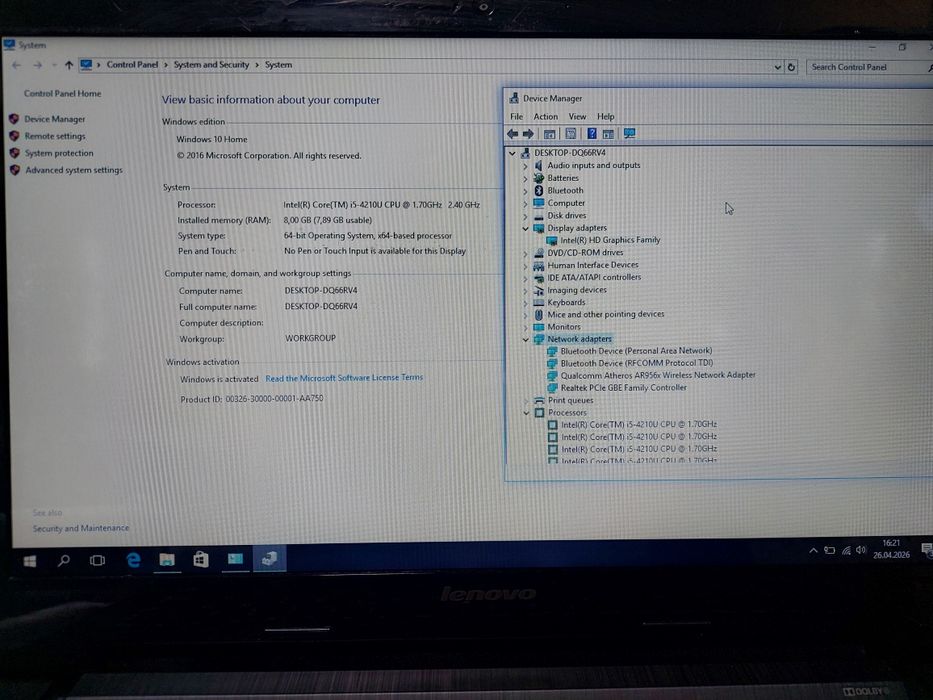Screen dimensions: 933x700
Task: Click the volume speaker tray icon
Action: 860,550
